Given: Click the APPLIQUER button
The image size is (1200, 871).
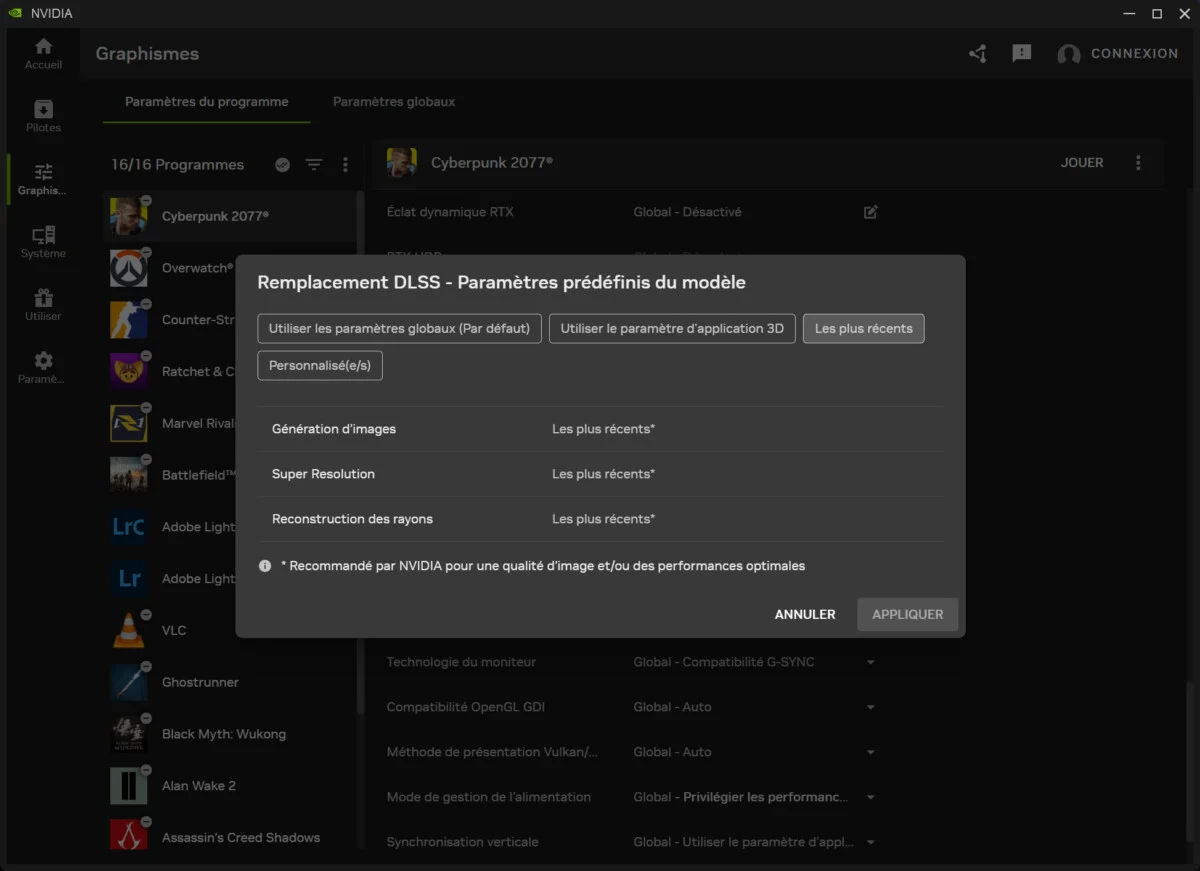Looking at the screenshot, I should point(907,615).
